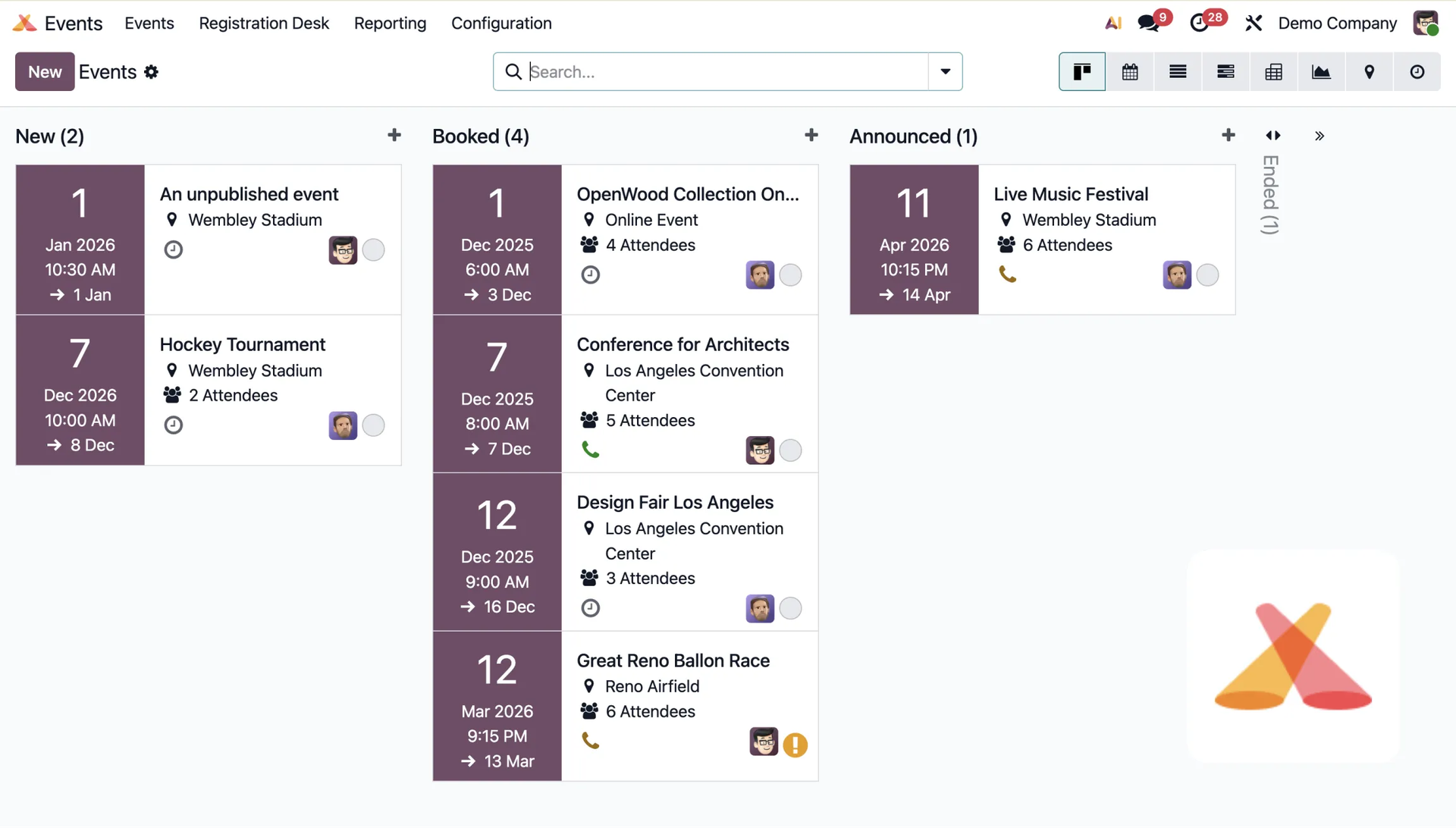Click Booked (4) column header
The image size is (1456, 828).
481,136
